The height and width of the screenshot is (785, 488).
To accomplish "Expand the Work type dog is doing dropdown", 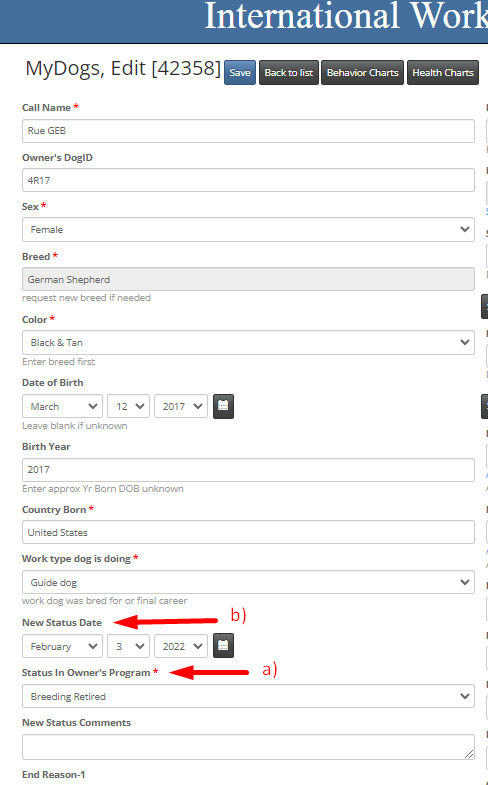I will (x=248, y=582).
